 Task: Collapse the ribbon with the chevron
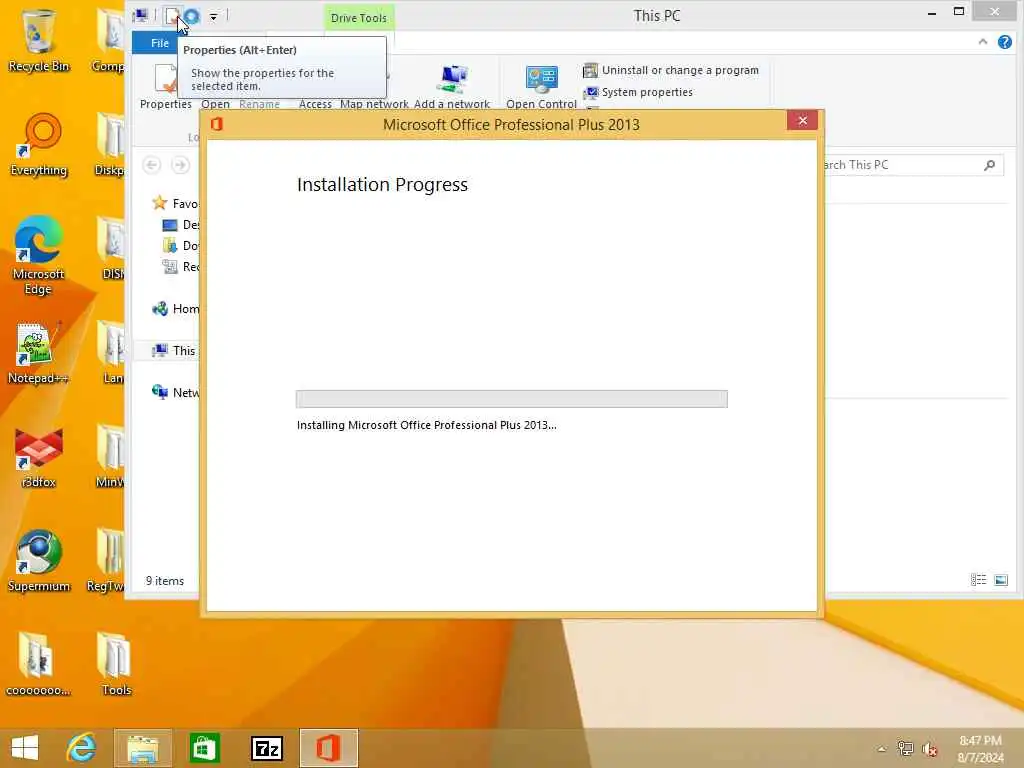pos(982,42)
